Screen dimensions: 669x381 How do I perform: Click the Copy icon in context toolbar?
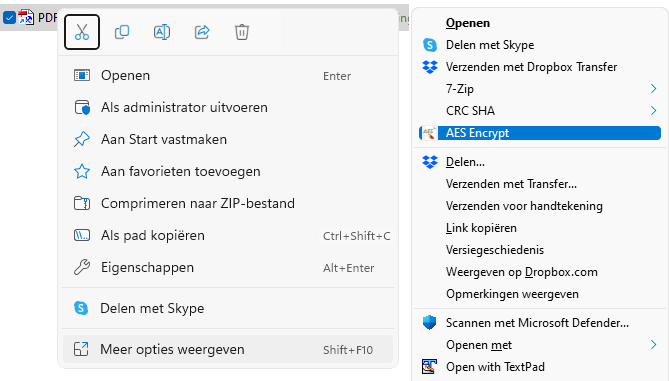[x=122, y=32]
